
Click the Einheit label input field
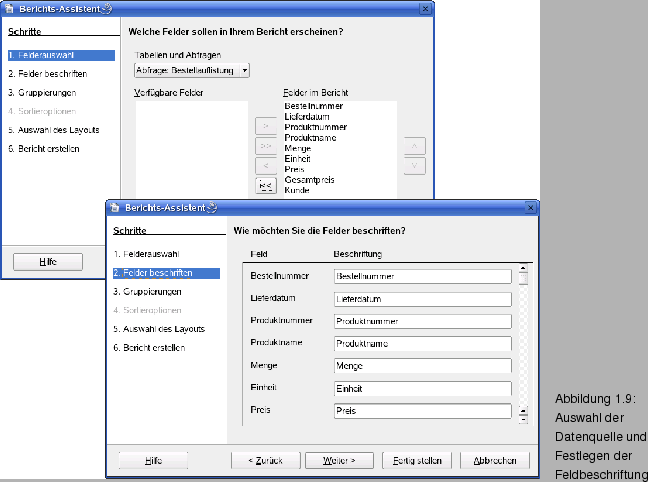click(423, 389)
